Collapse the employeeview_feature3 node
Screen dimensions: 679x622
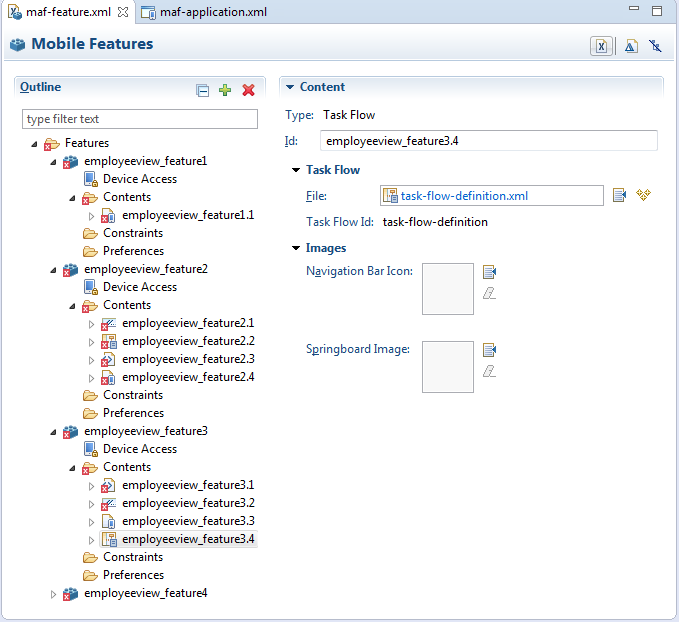pyautogui.click(x=53, y=432)
